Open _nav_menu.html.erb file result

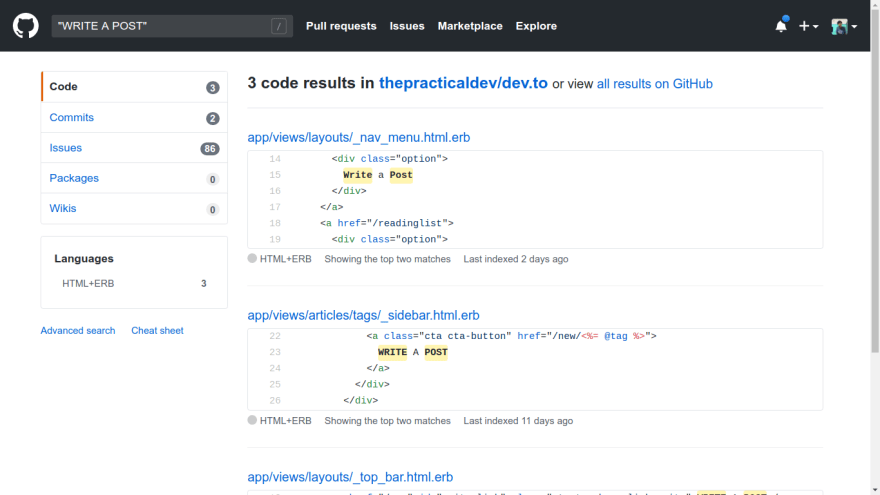[x=359, y=138]
